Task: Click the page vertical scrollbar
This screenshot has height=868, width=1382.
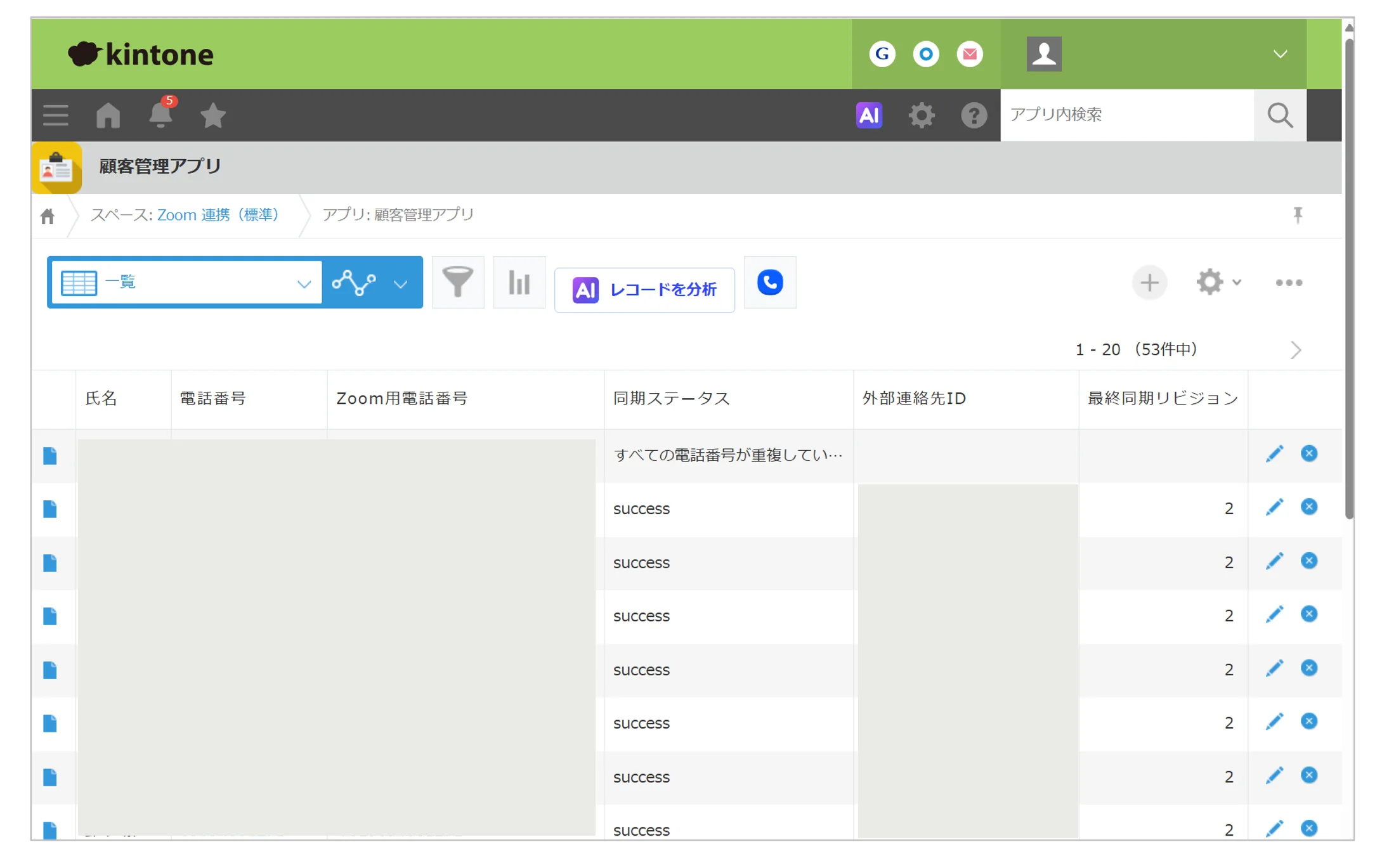Action: pyautogui.click(x=1349, y=279)
